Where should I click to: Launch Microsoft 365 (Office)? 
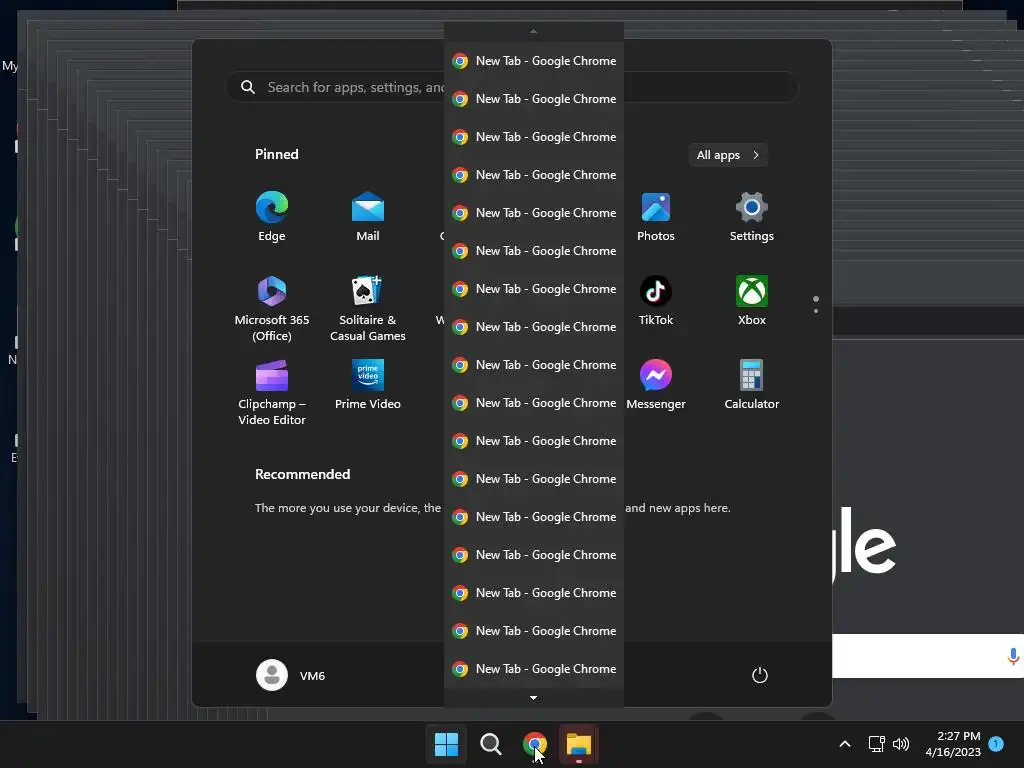point(272,308)
